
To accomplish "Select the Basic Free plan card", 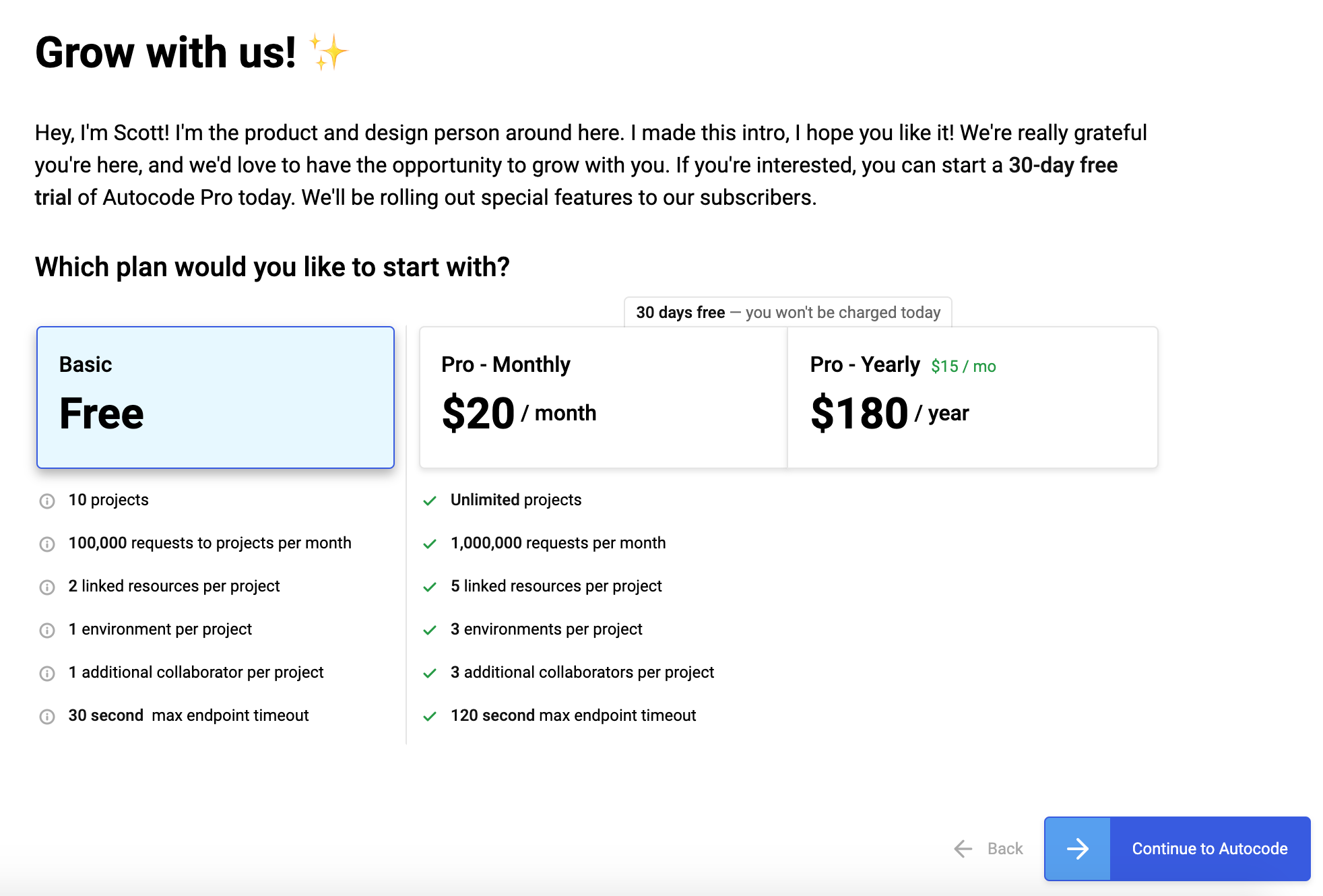I will [216, 397].
